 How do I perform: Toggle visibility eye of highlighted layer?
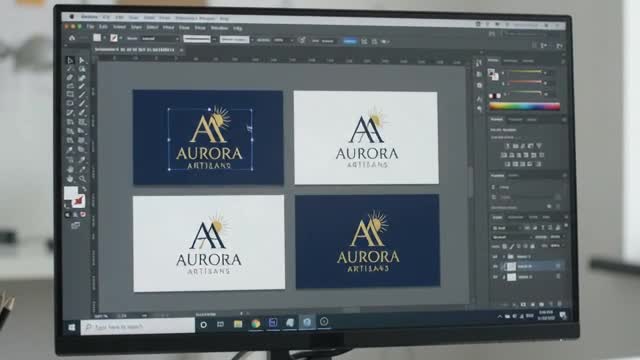click(x=495, y=267)
